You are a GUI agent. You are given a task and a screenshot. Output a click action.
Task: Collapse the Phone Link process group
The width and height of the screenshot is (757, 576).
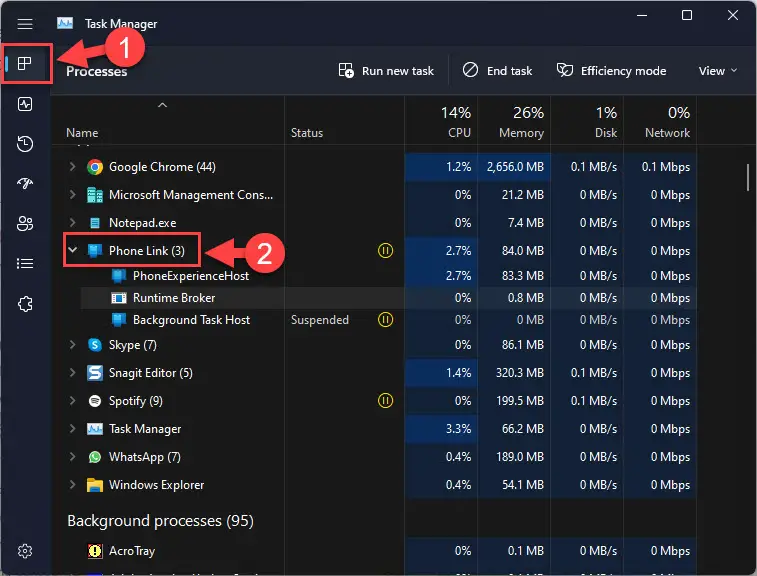click(72, 250)
